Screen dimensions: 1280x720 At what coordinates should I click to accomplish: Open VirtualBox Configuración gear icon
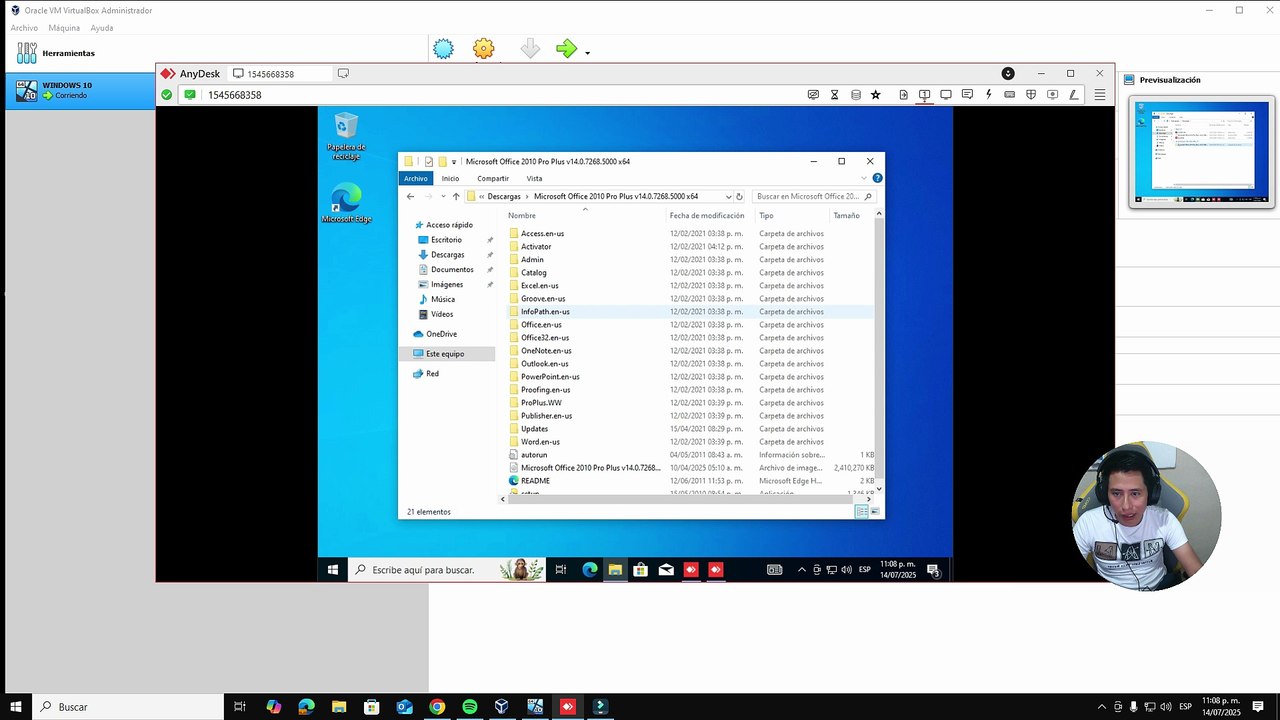484,49
